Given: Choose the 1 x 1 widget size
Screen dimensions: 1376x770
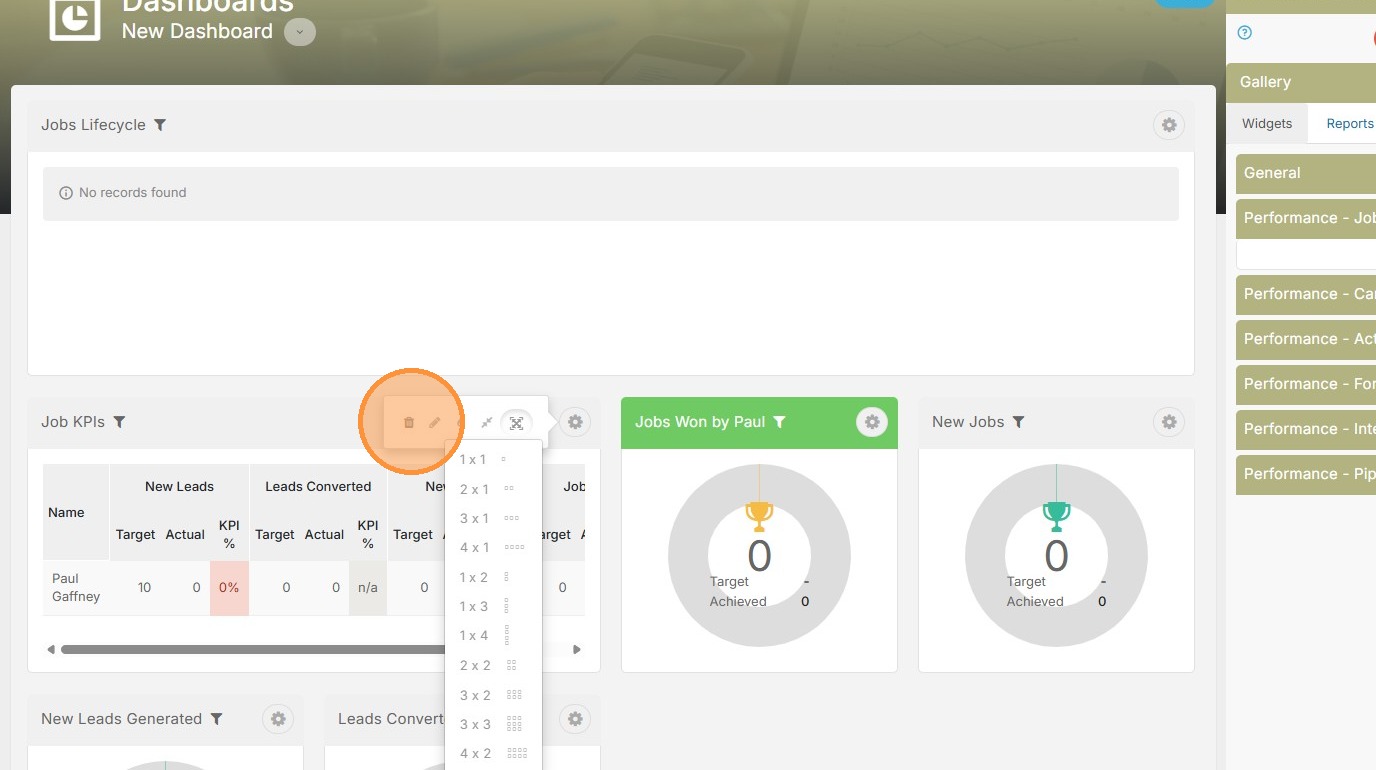Looking at the screenshot, I should 493,460.
